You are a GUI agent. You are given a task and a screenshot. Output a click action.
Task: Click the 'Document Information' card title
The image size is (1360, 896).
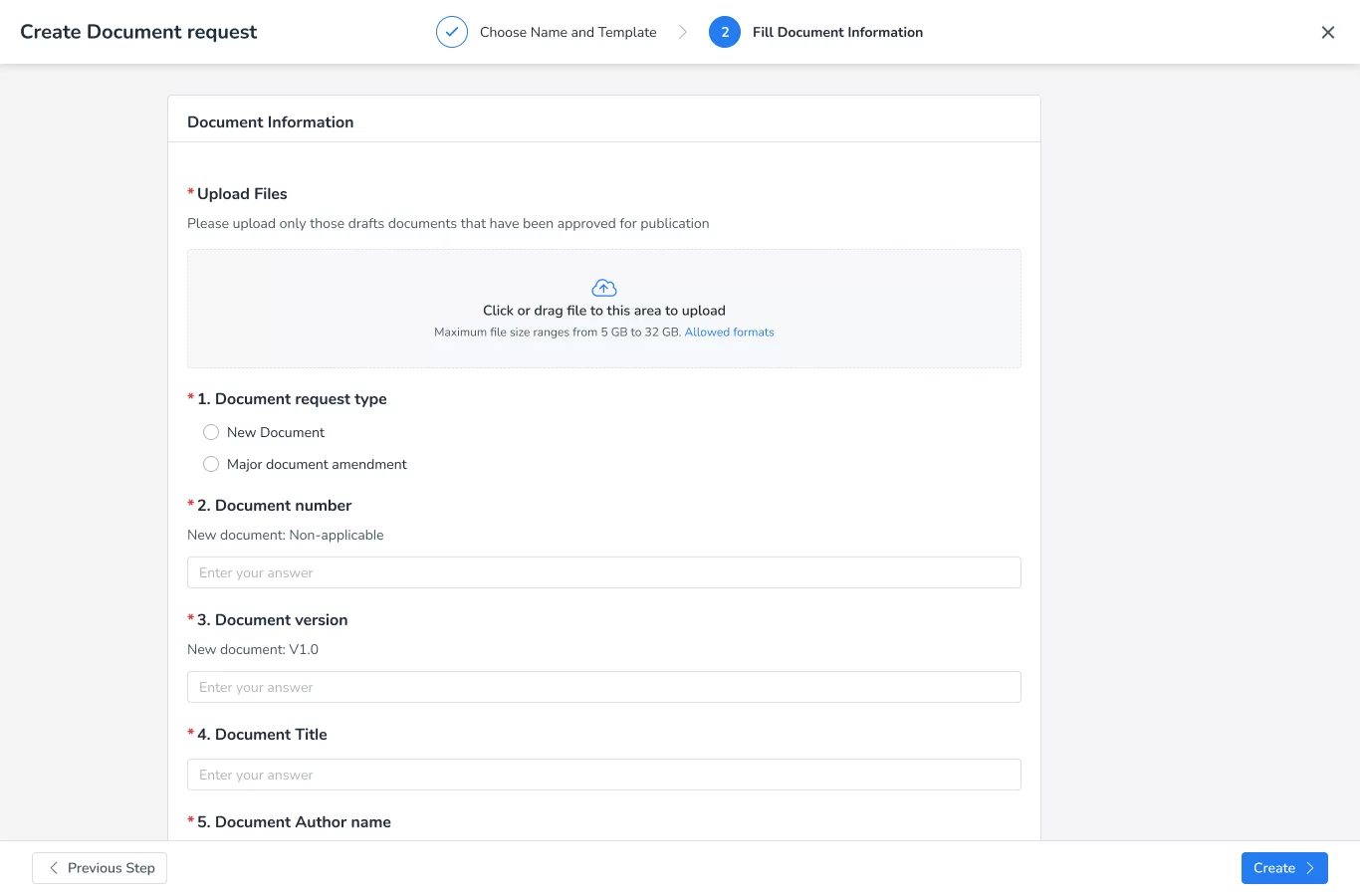[271, 122]
